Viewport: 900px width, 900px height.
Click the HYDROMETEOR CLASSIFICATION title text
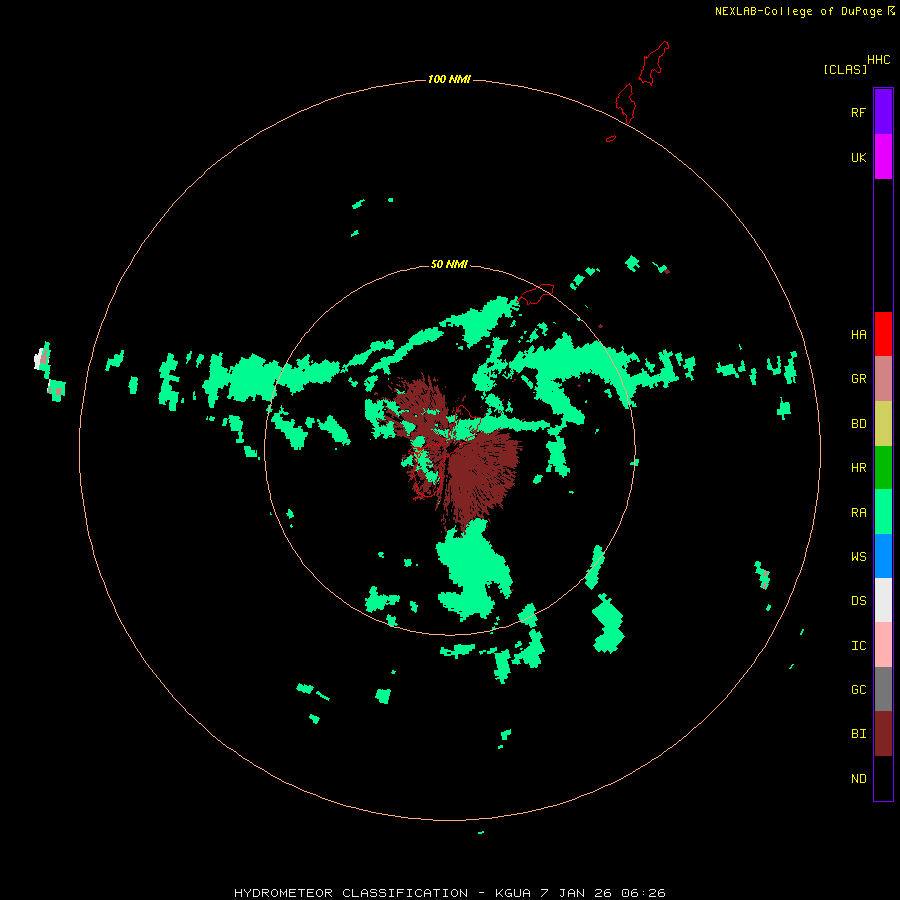(351, 893)
